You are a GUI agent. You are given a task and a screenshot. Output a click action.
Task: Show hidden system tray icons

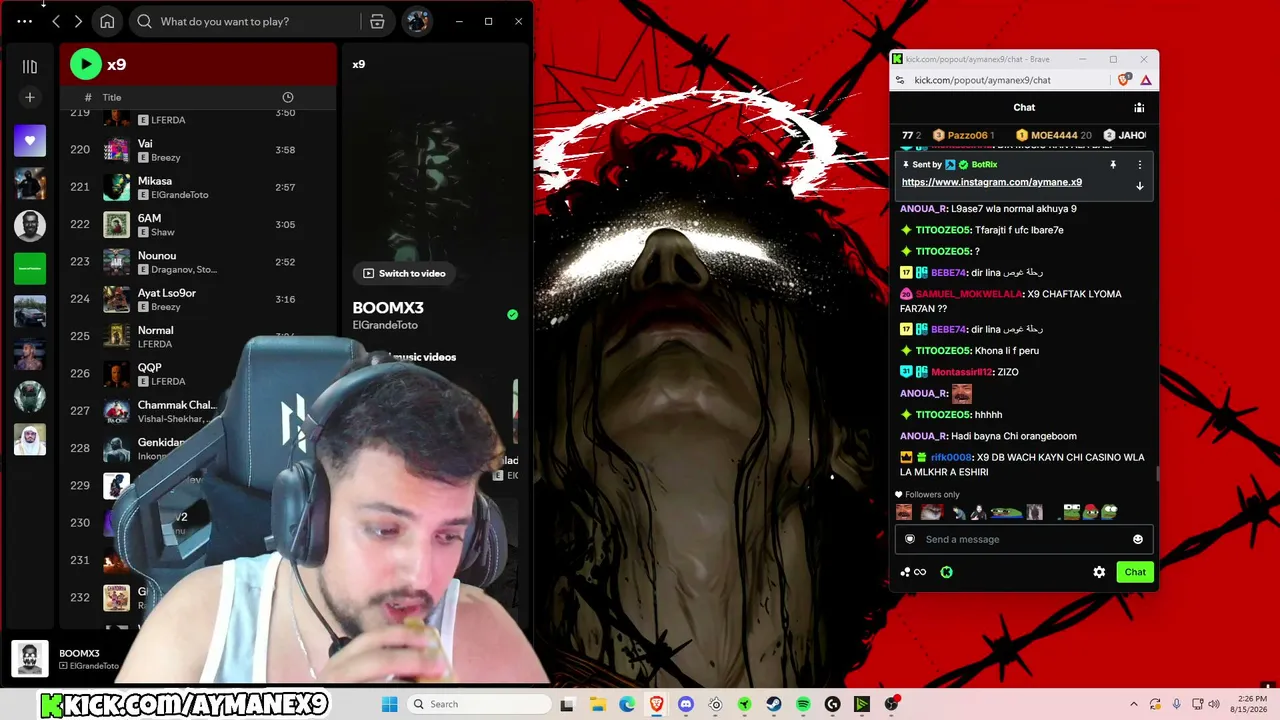click(1134, 704)
